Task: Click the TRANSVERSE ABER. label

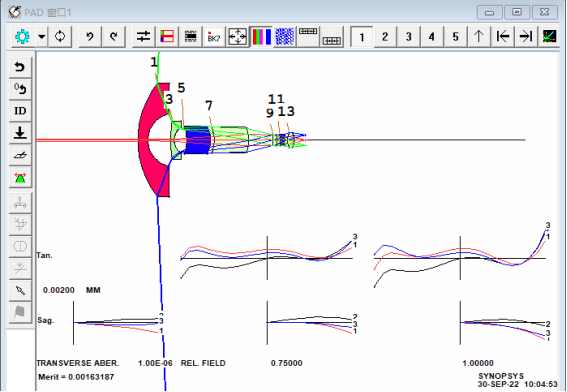Action: coord(78,363)
